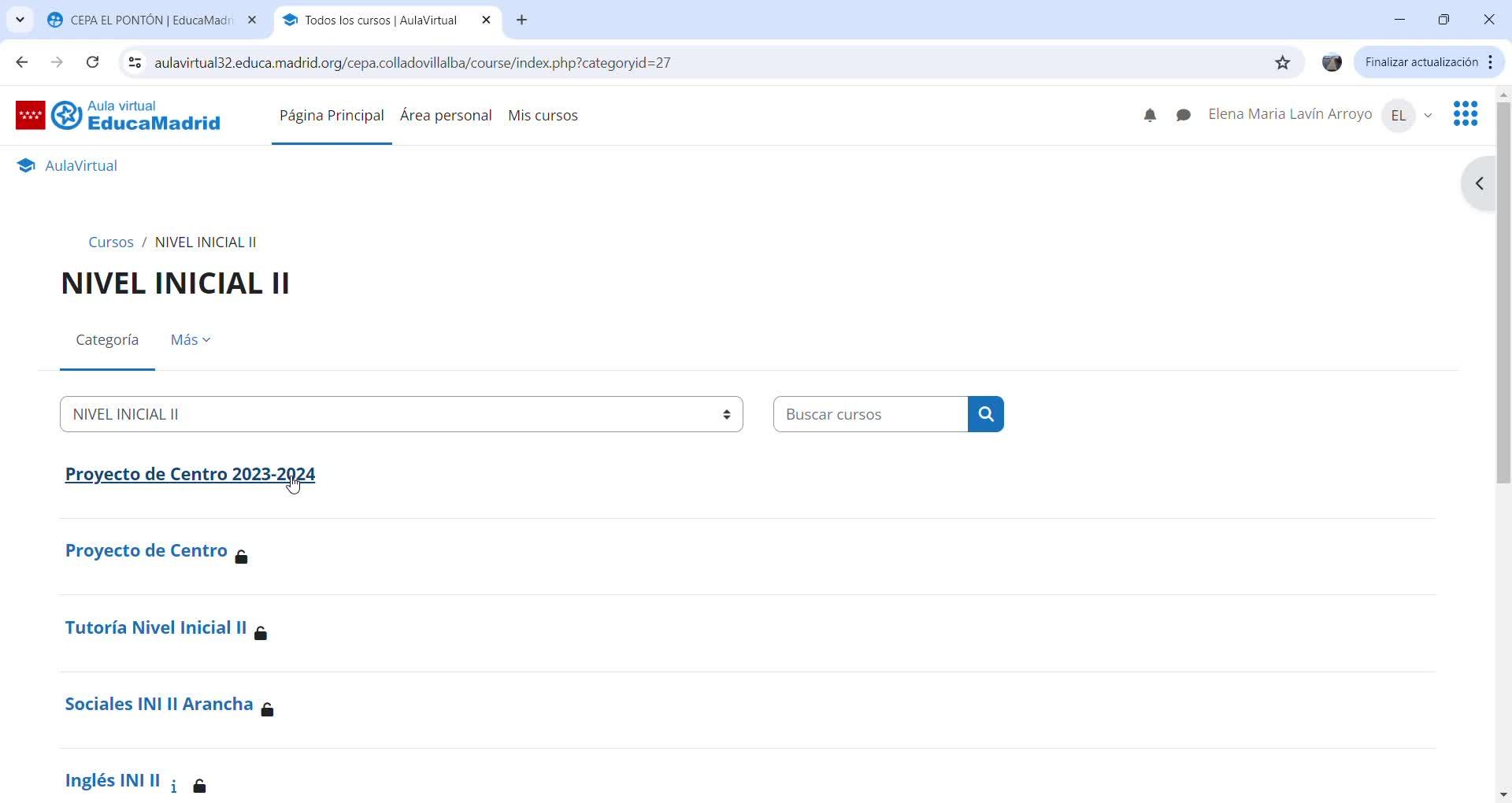Open the EducaMadrid apps grid icon
Viewport: 1512px width, 803px height.
[x=1466, y=114]
